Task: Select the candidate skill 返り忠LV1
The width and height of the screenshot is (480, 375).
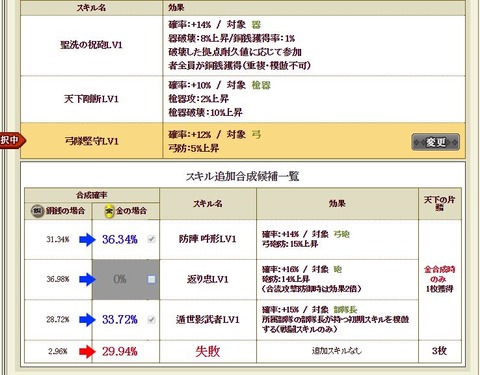Action: pos(208,279)
